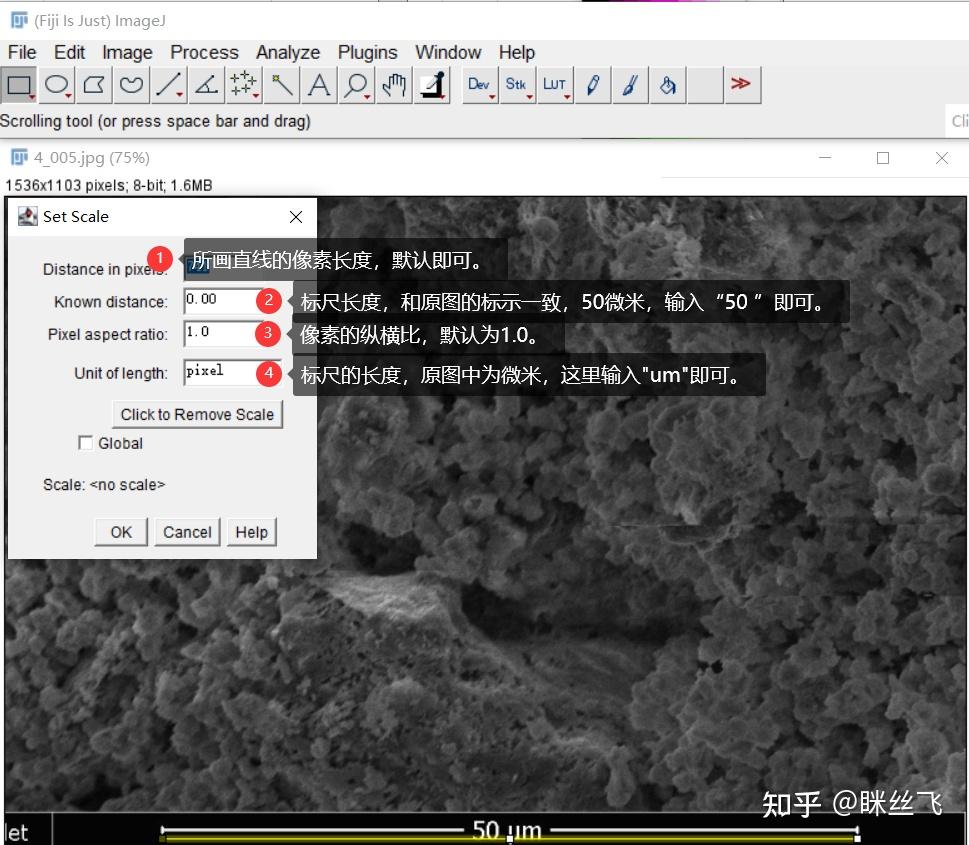
Task: Select the Magnifying glass tool
Action: pyautogui.click(x=357, y=85)
